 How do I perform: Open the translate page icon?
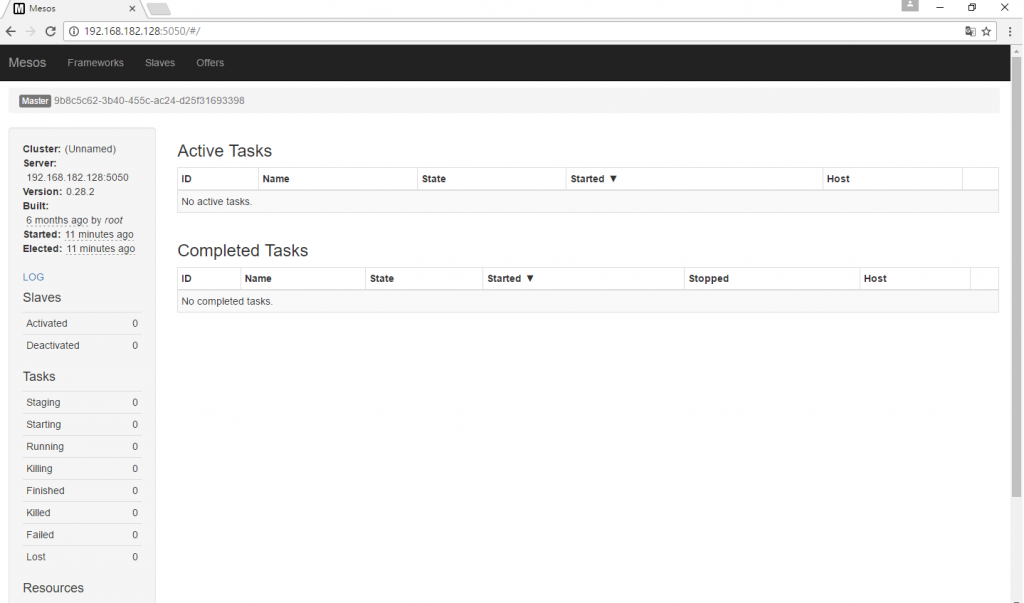(970, 31)
